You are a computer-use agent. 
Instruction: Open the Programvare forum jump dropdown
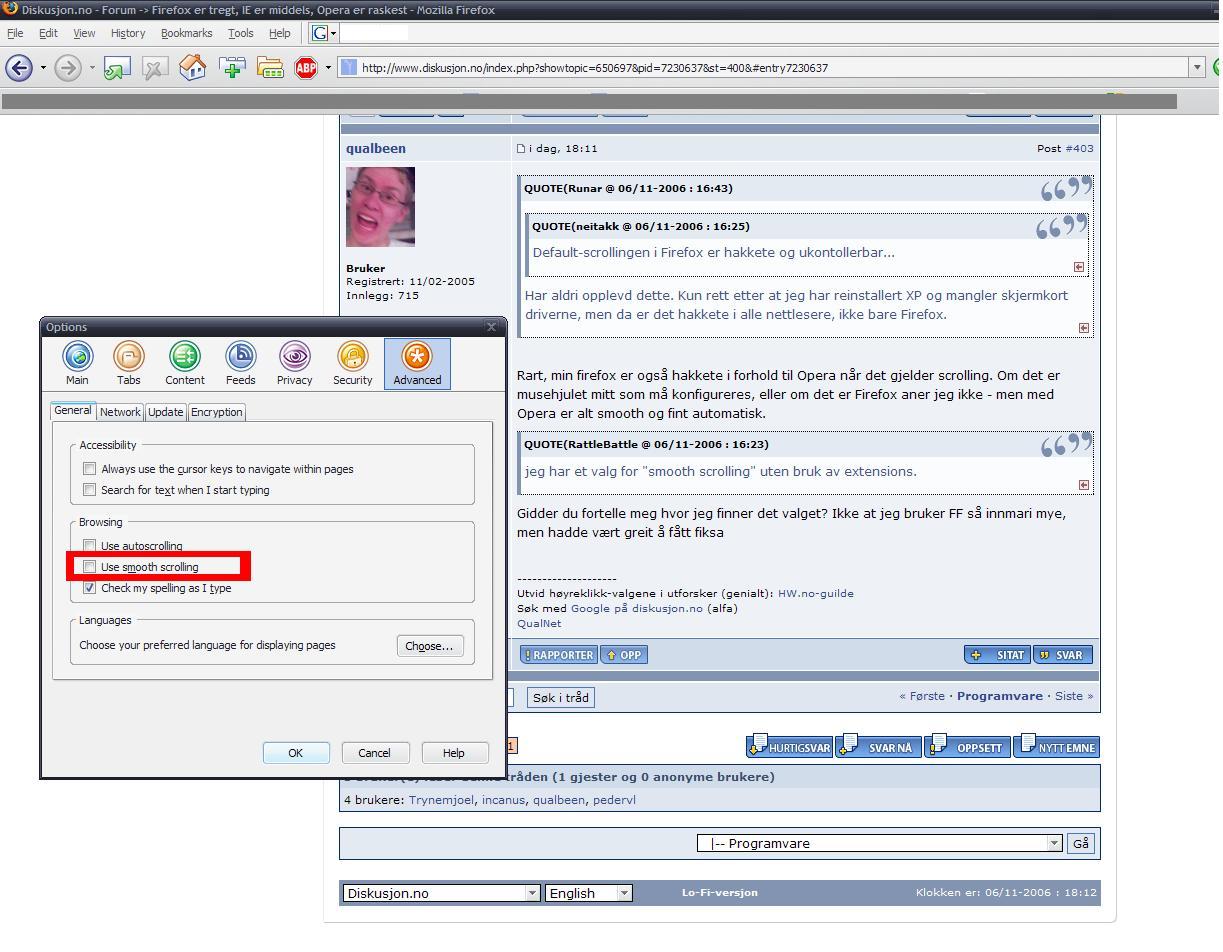pyautogui.click(x=1054, y=843)
